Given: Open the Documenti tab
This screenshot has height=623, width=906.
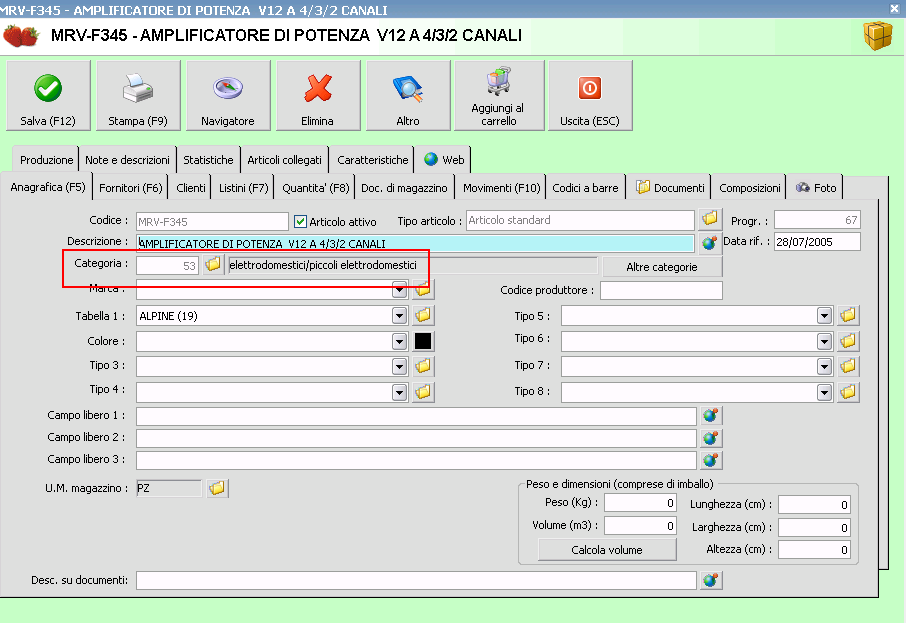Looking at the screenshot, I should click(670, 188).
